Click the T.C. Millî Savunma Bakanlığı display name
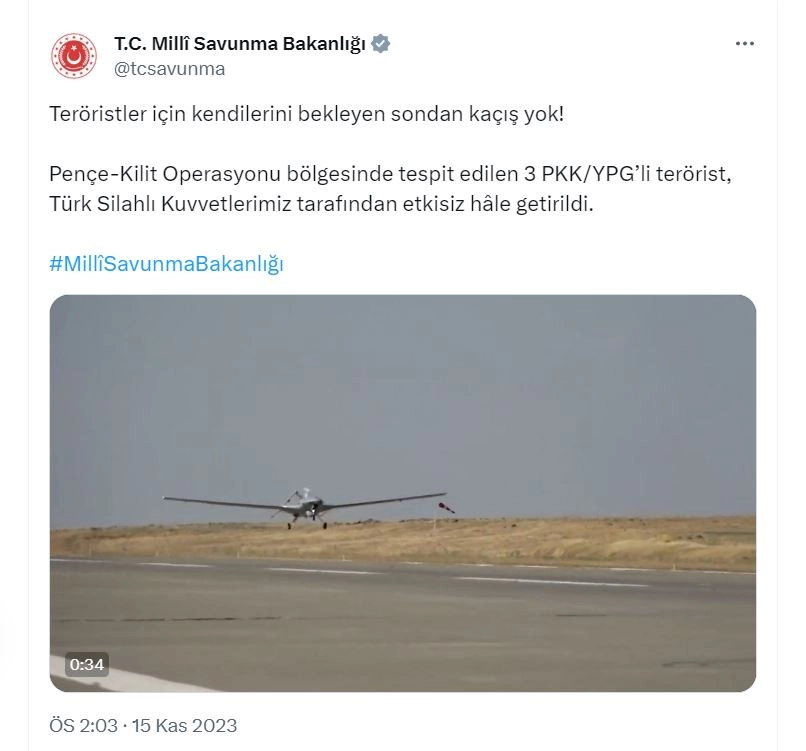This screenshot has height=751, width=806. [x=240, y=44]
